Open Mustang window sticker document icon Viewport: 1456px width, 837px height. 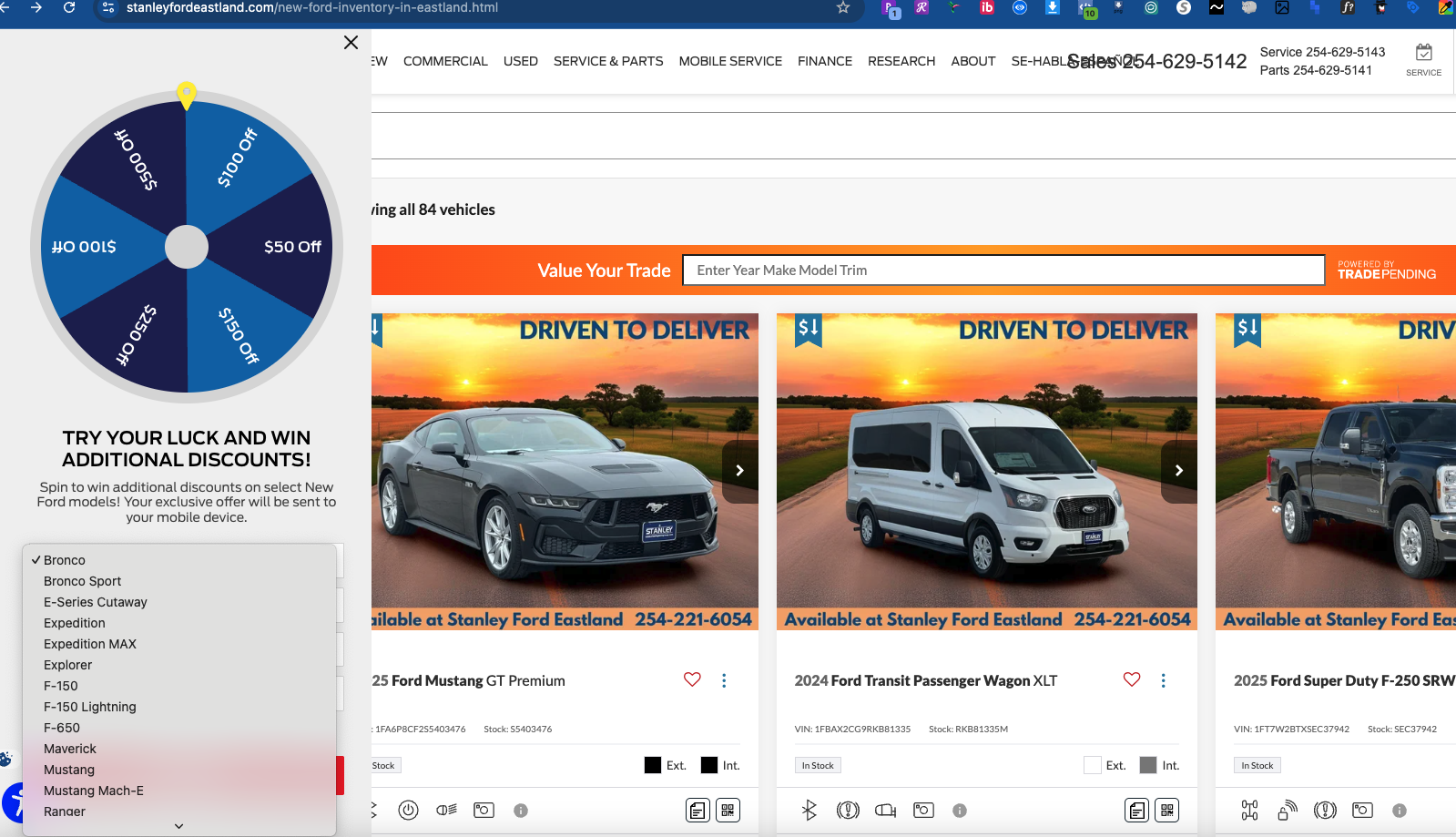point(697,810)
